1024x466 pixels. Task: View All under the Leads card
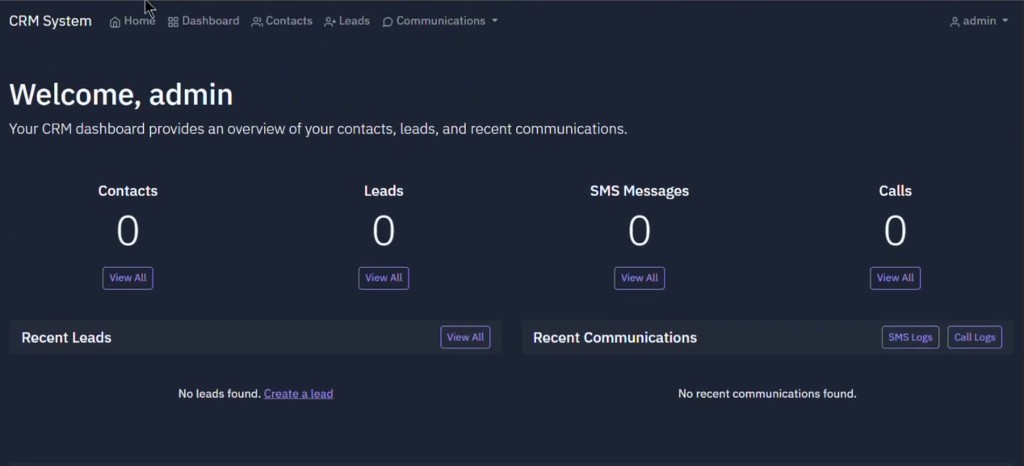pyautogui.click(x=383, y=278)
